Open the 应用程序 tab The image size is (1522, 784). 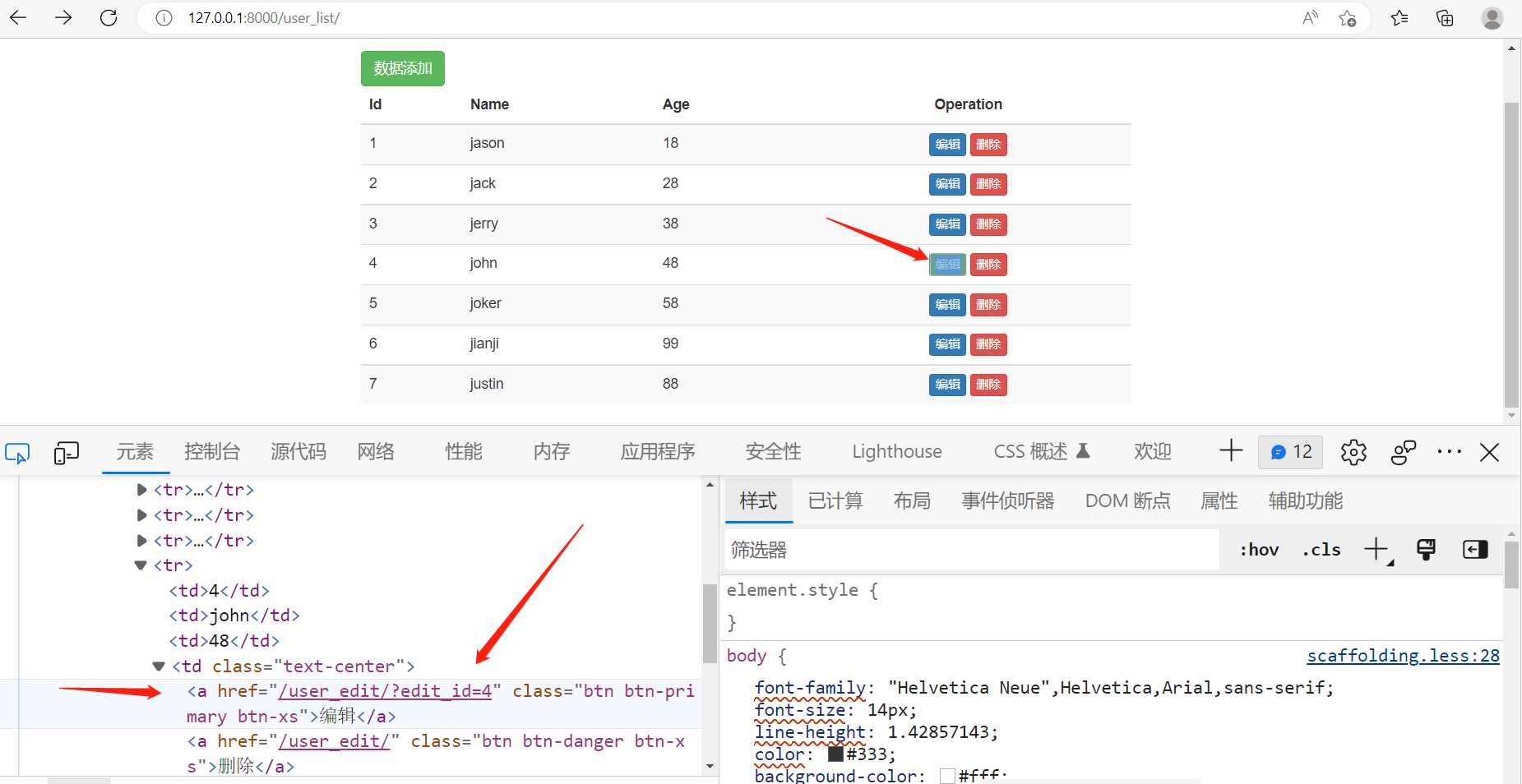[658, 452]
